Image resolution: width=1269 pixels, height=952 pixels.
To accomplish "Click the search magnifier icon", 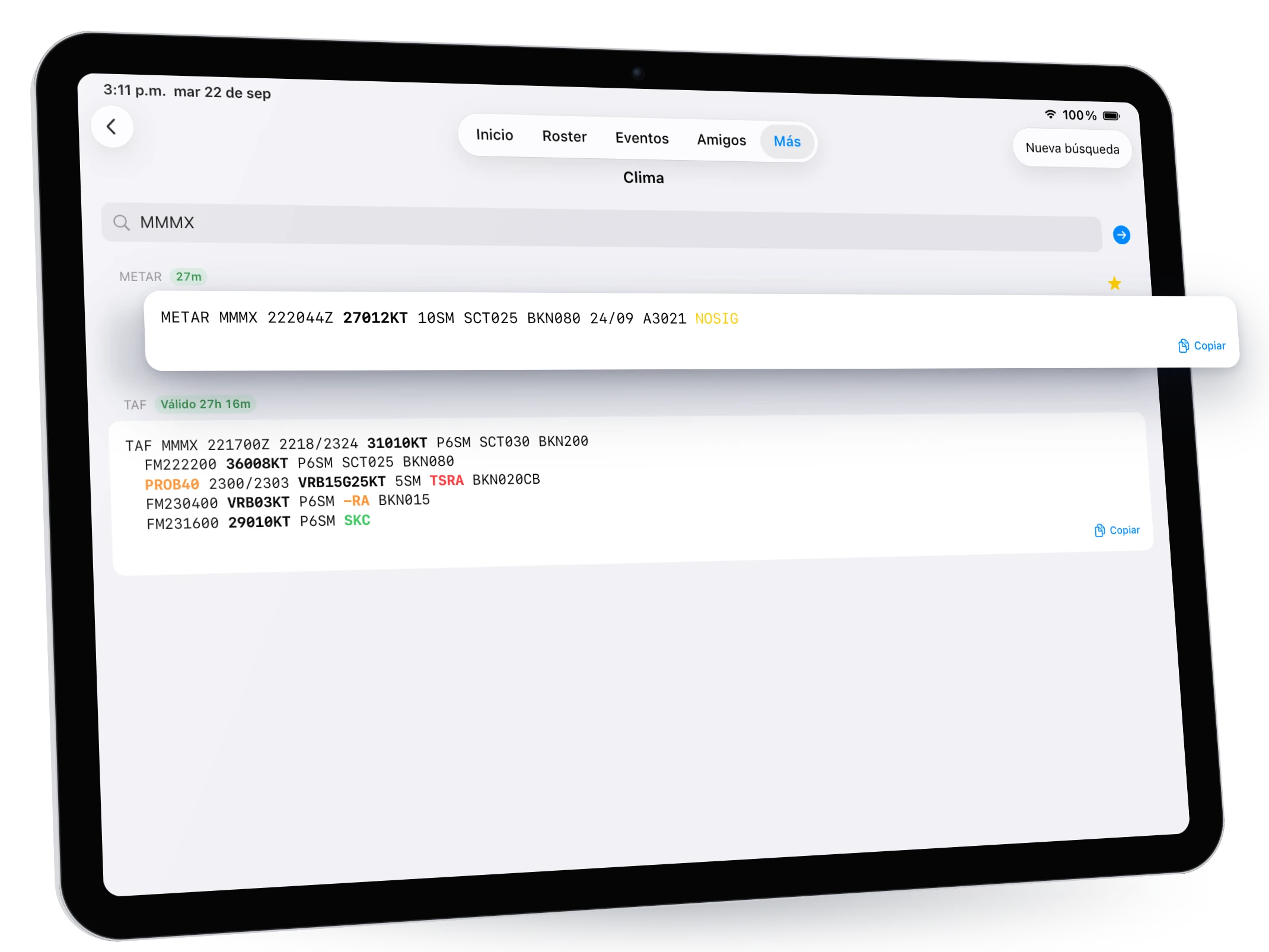I will coord(121,222).
